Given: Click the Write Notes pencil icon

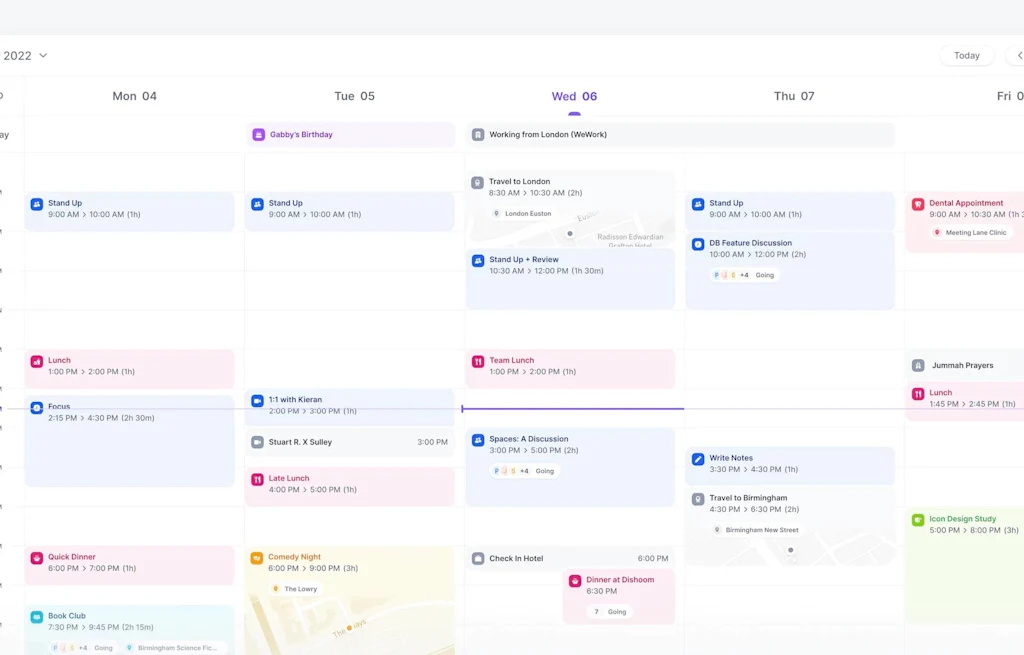Looking at the screenshot, I should 698,459.
